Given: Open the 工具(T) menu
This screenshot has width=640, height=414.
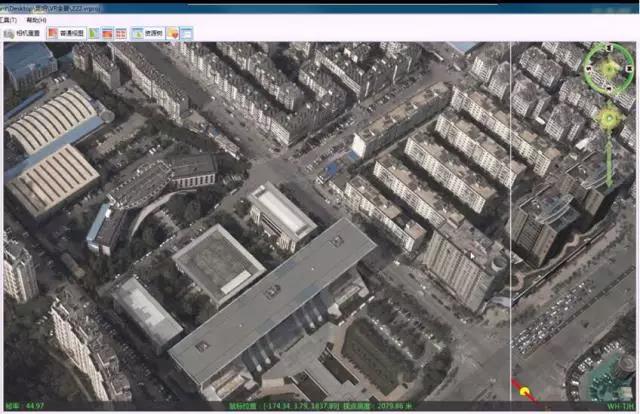Looking at the screenshot, I should coord(8,19).
